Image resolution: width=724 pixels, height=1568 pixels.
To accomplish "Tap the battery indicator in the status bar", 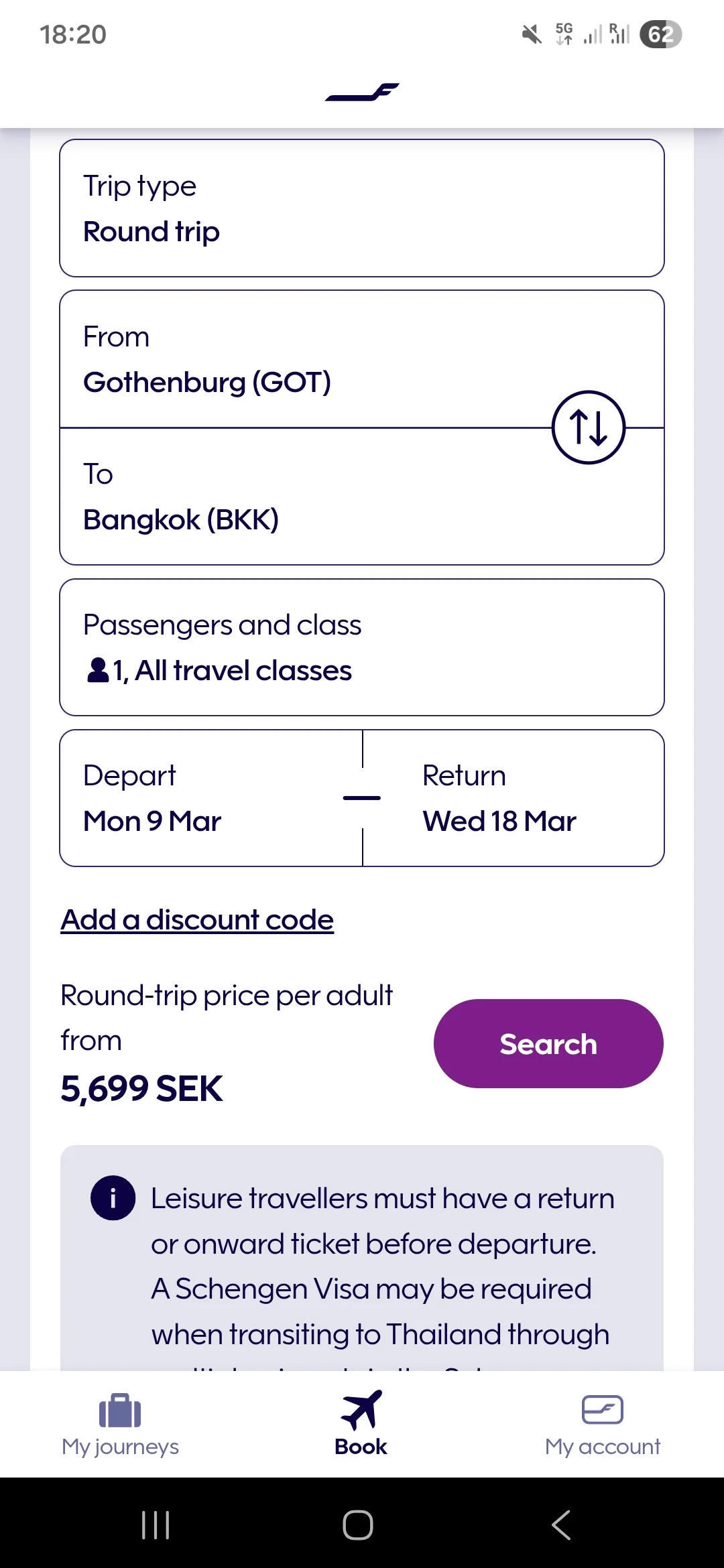I will pyautogui.click(x=661, y=34).
